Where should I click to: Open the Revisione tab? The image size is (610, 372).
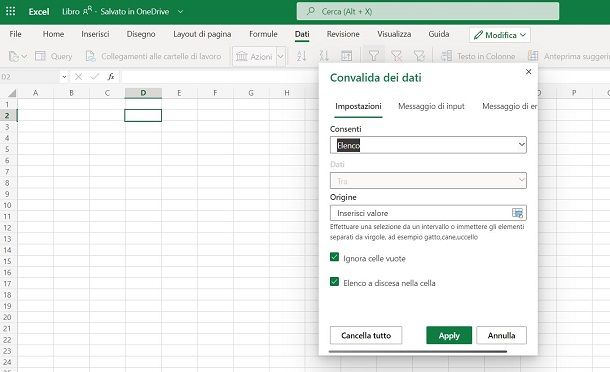pyautogui.click(x=343, y=34)
